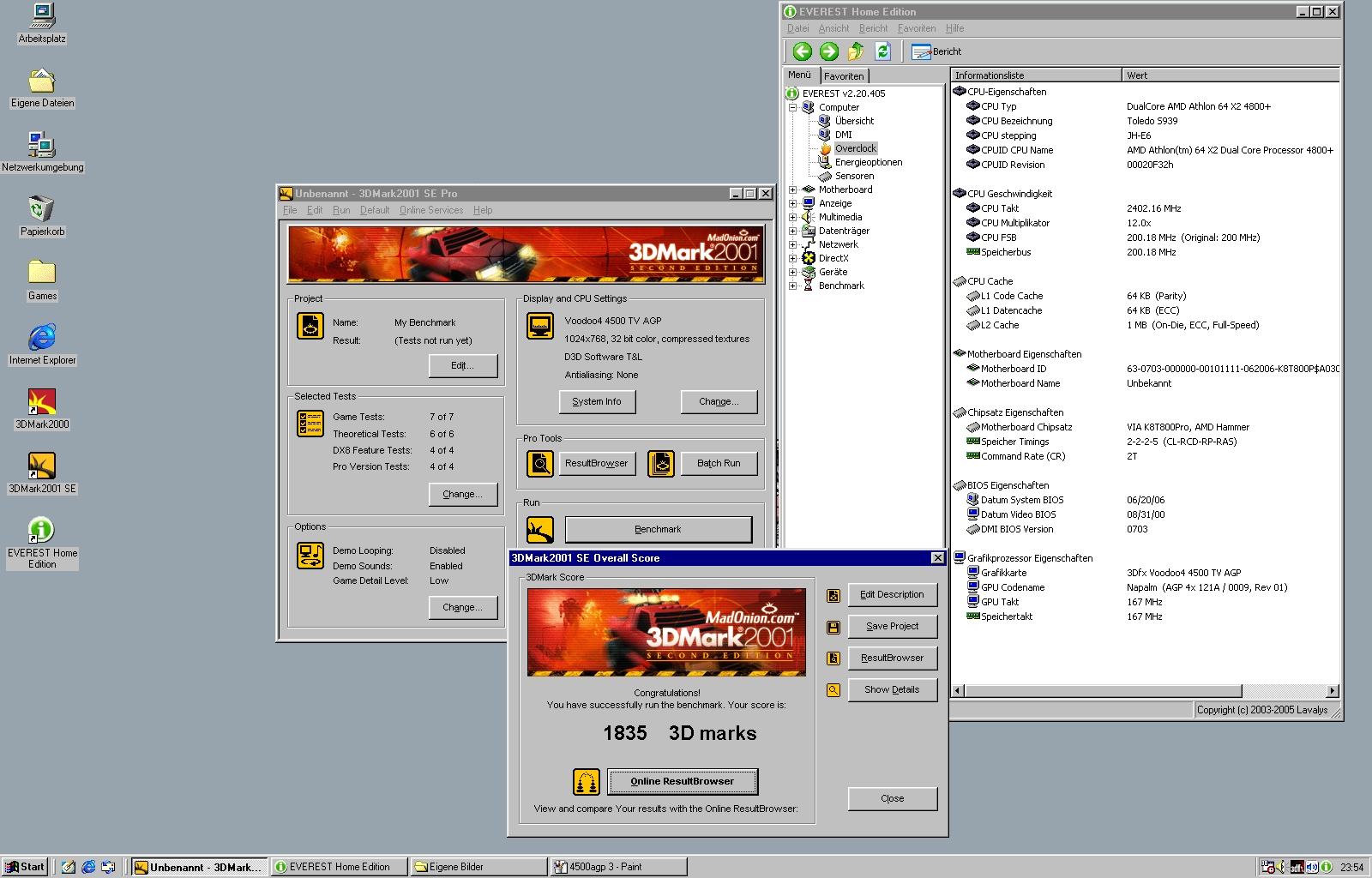Click the Options demo looping icon
The width and height of the screenshot is (1372, 878).
310,556
